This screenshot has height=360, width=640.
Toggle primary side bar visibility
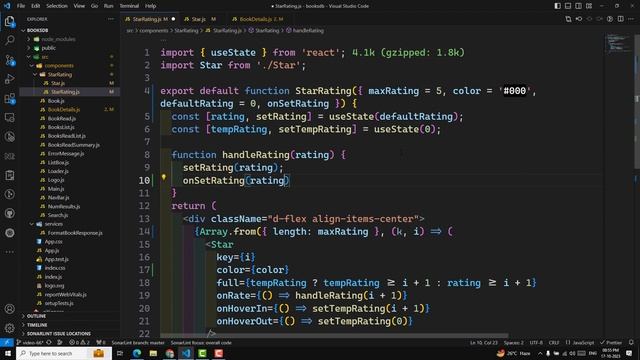[x=557, y=6]
